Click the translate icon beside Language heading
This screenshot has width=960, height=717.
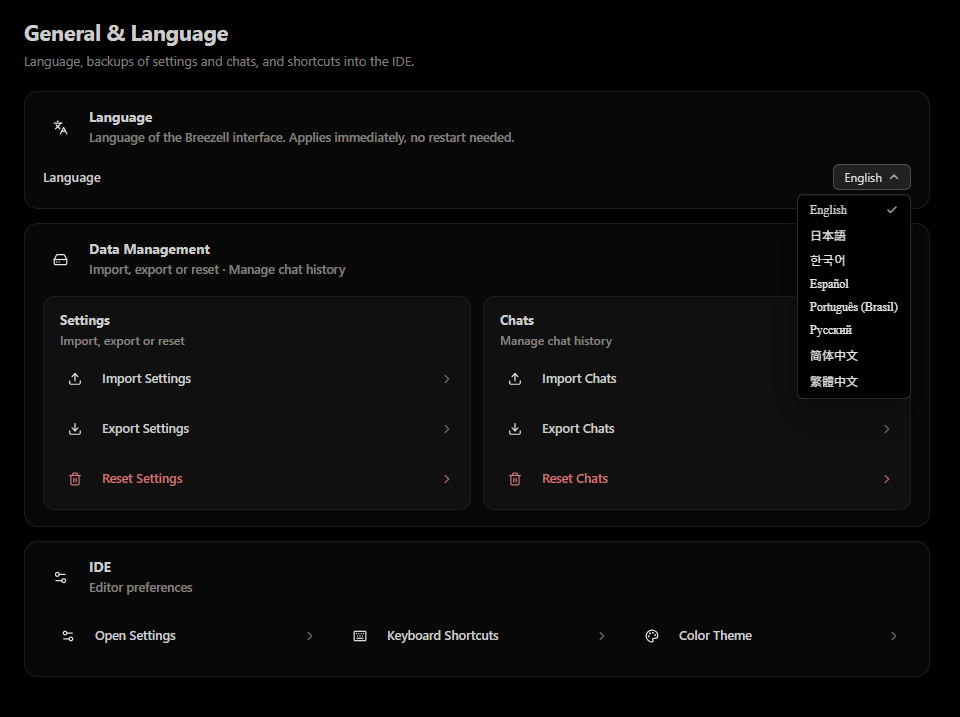tap(60, 127)
